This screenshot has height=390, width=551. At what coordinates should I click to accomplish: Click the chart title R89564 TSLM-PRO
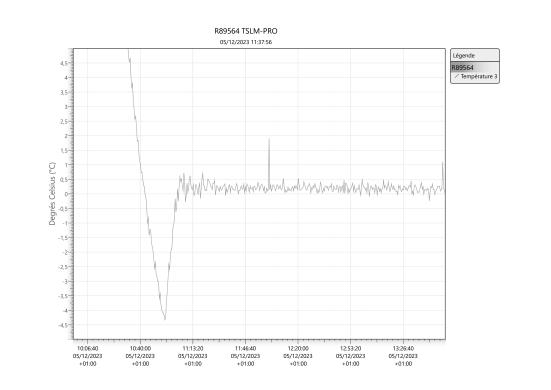[246, 31]
